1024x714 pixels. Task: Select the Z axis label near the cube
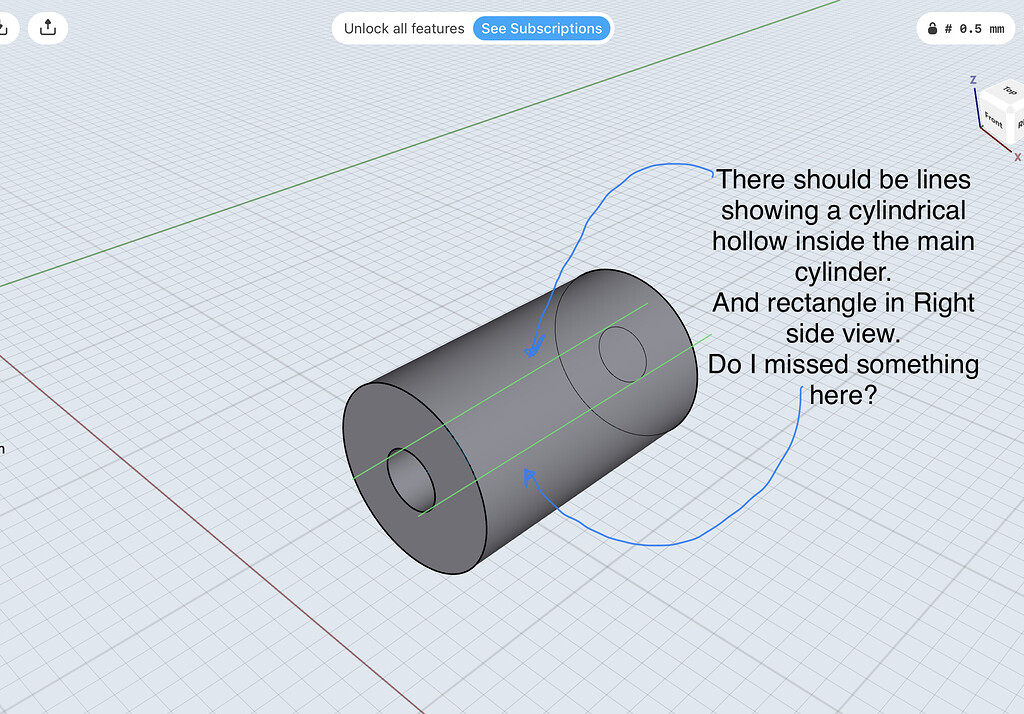[x=973, y=79]
